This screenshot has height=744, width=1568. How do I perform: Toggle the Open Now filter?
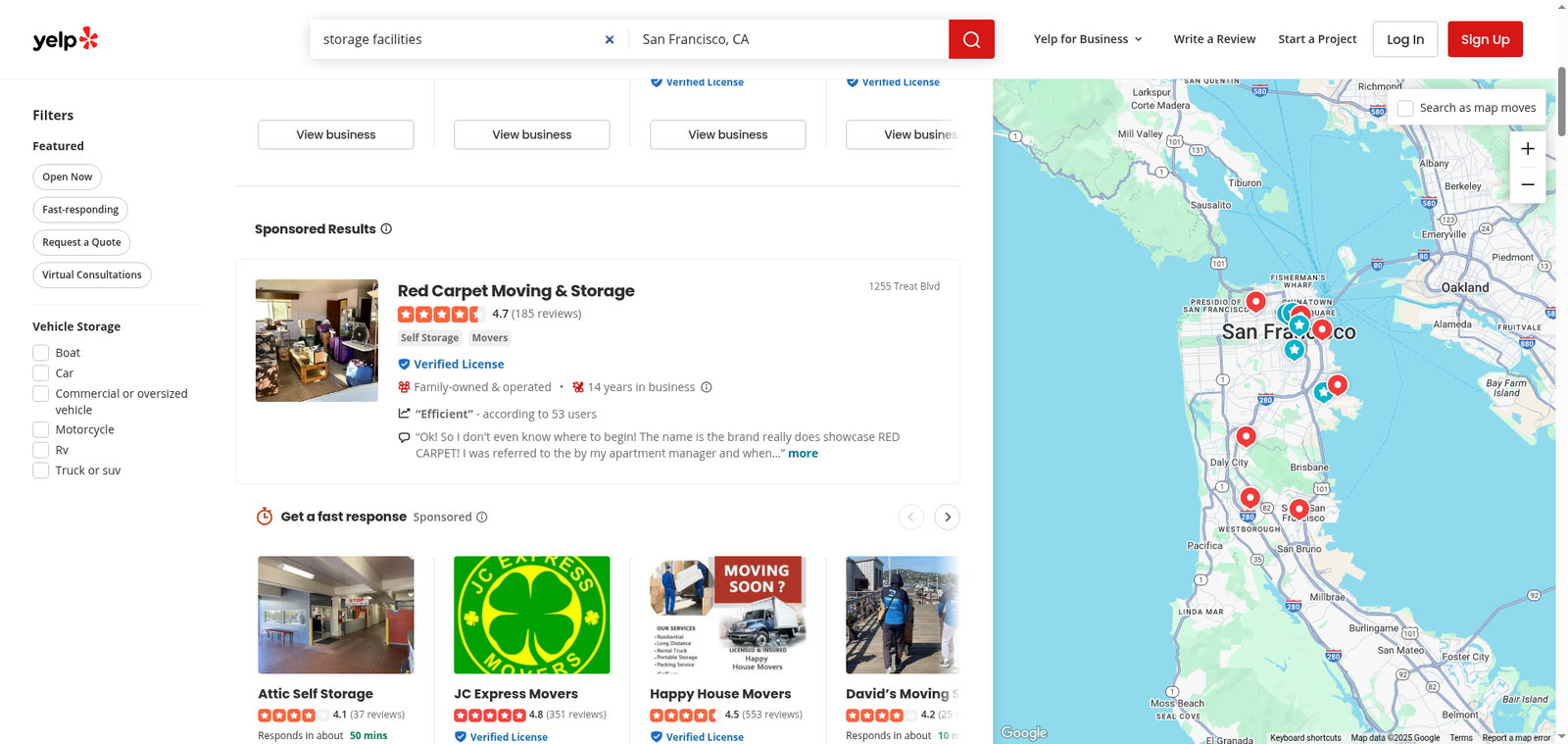tap(68, 177)
